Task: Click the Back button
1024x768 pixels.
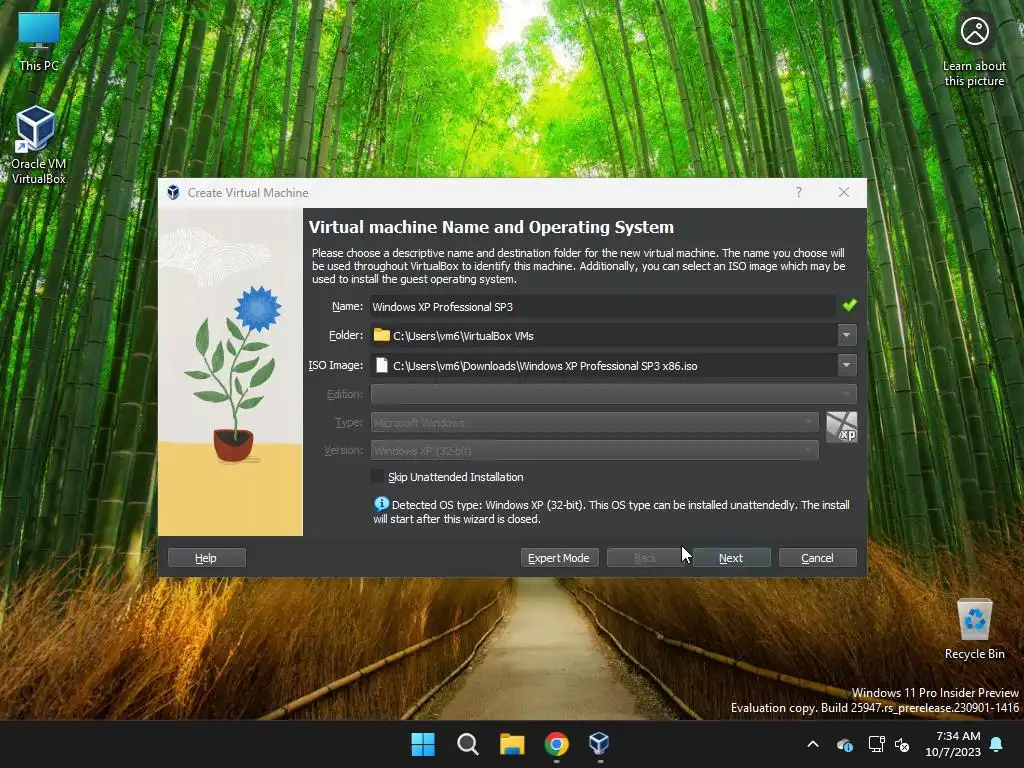Action: pos(645,558)
